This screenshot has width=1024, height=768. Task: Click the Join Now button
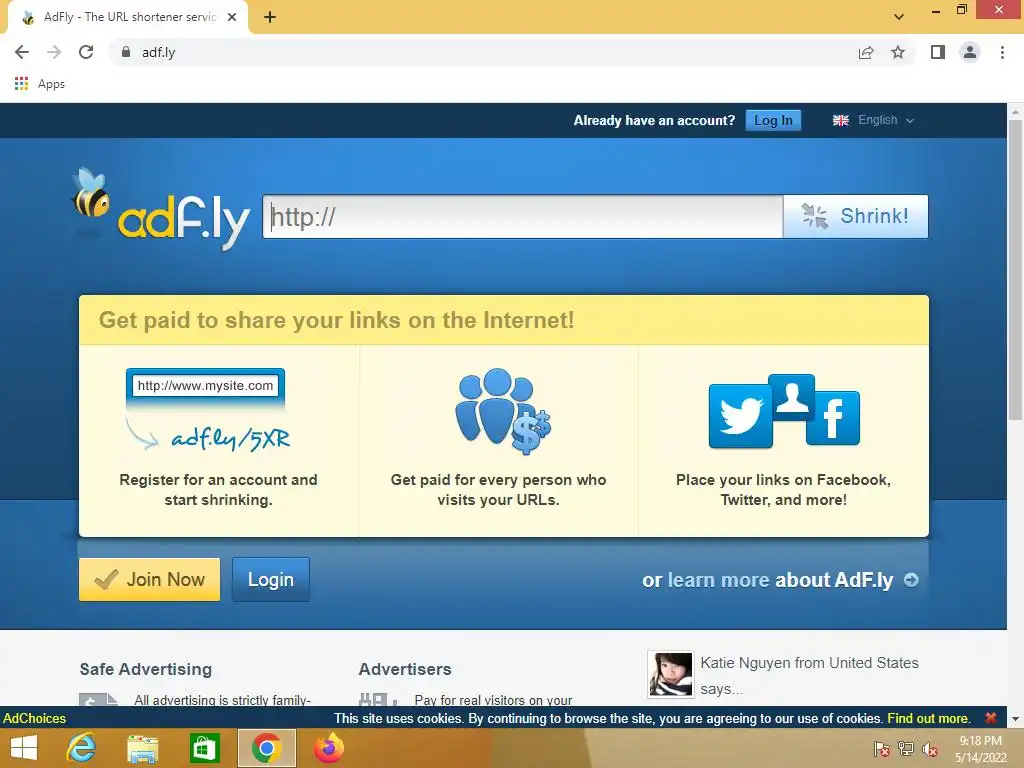[150, 579]
